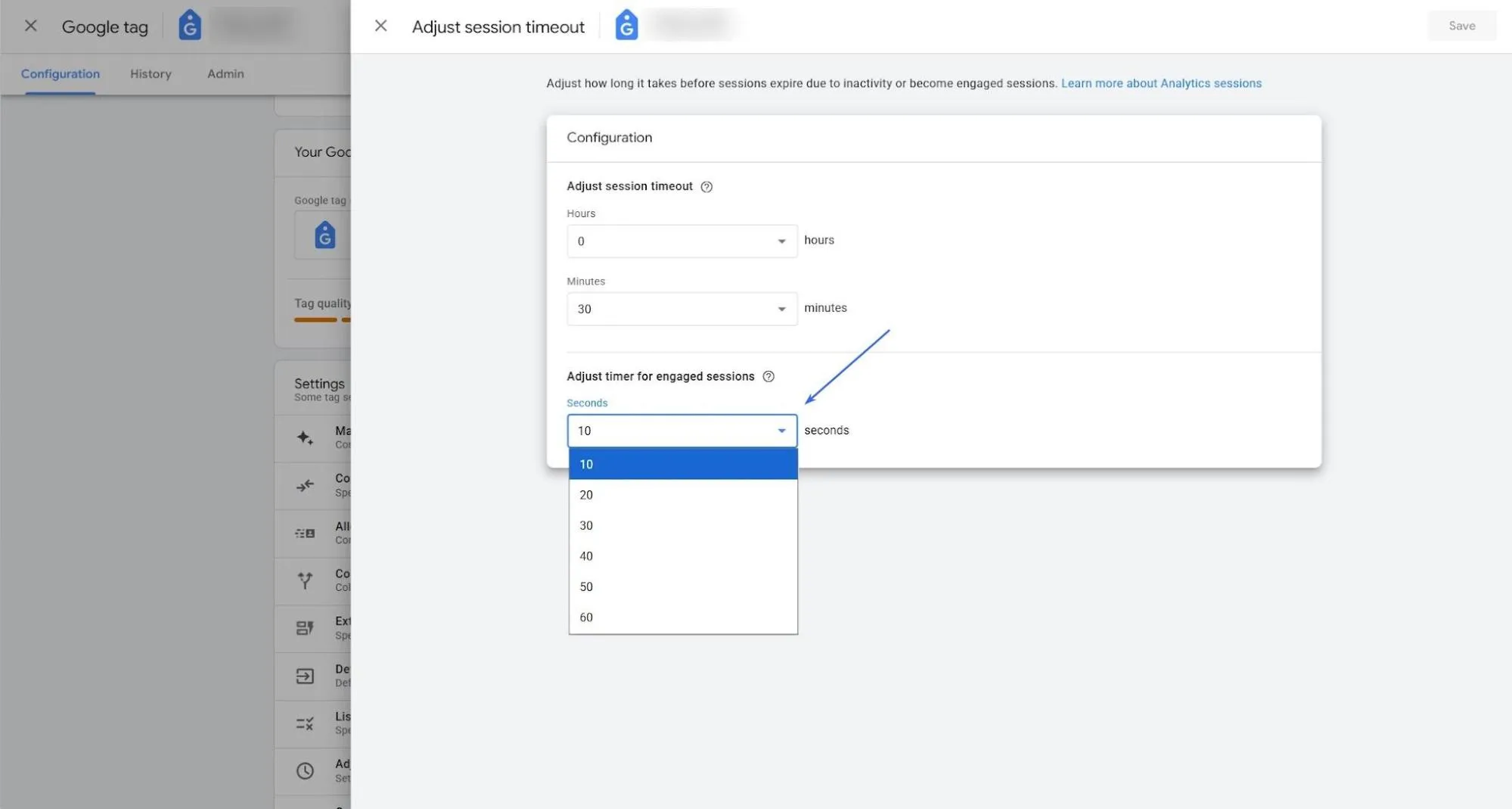The image size is (1512, 809).
Task: Click the list-with-X icon in Settings
Action: (305, 723)
